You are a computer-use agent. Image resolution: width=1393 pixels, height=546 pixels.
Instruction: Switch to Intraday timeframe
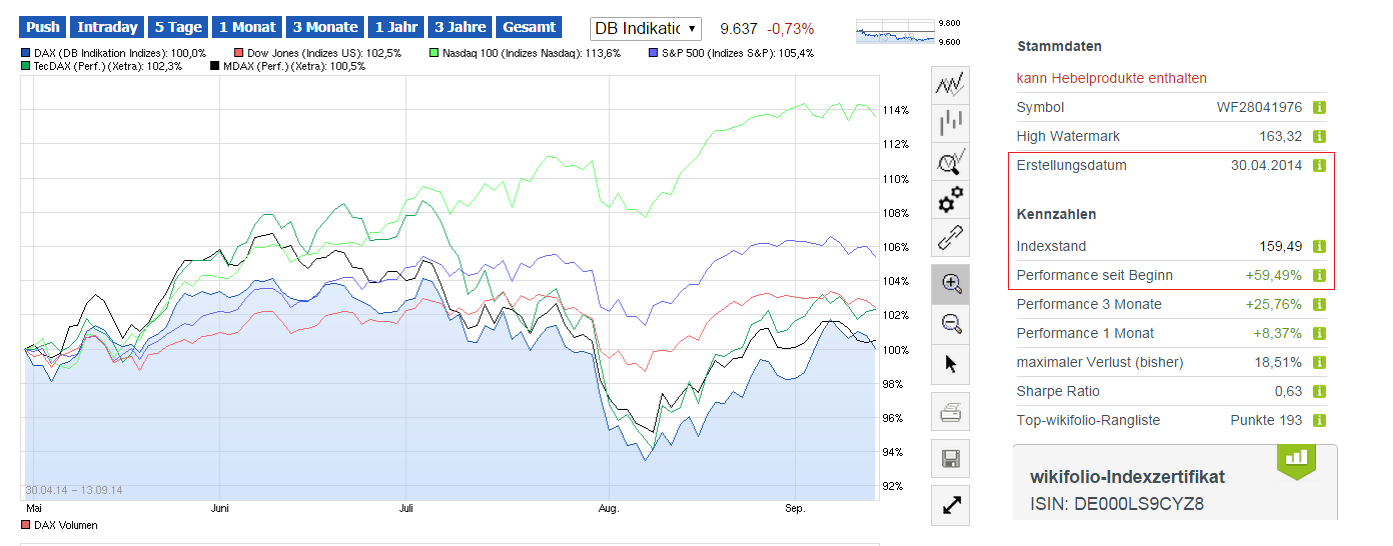tap(107, 28)
